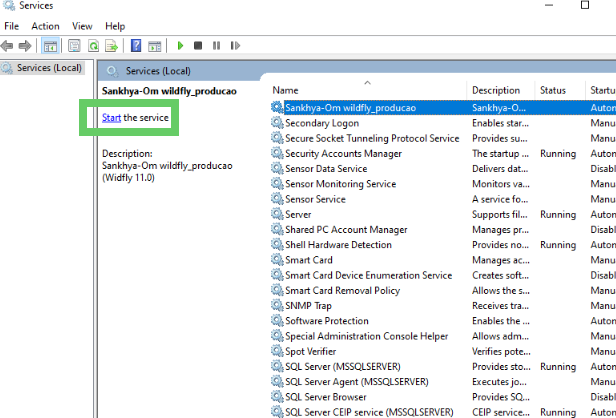
Task: Toggle the Show/Hide Action Pane icon
Action: (154, 46)
